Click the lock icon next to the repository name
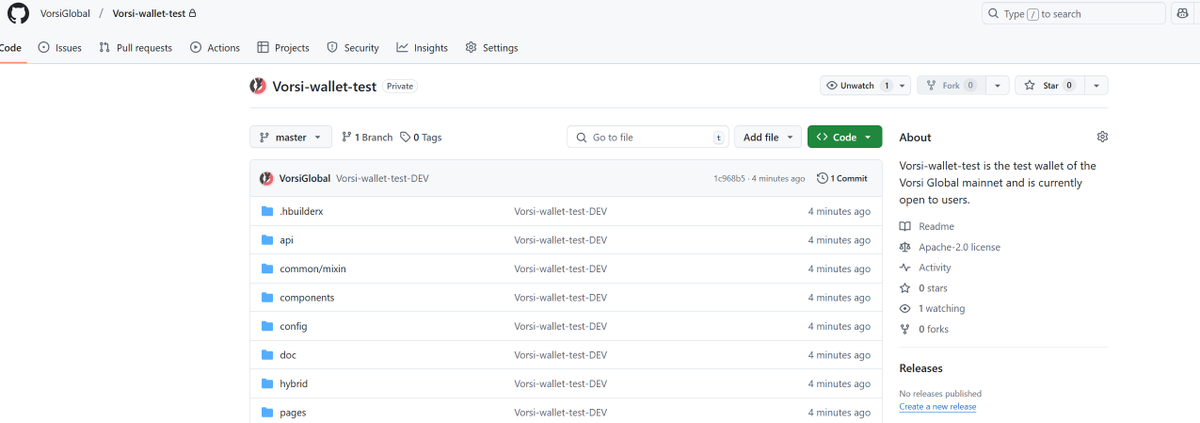Image resolution: width=1200 pixels, height=423 pixels. click(192, 14)
